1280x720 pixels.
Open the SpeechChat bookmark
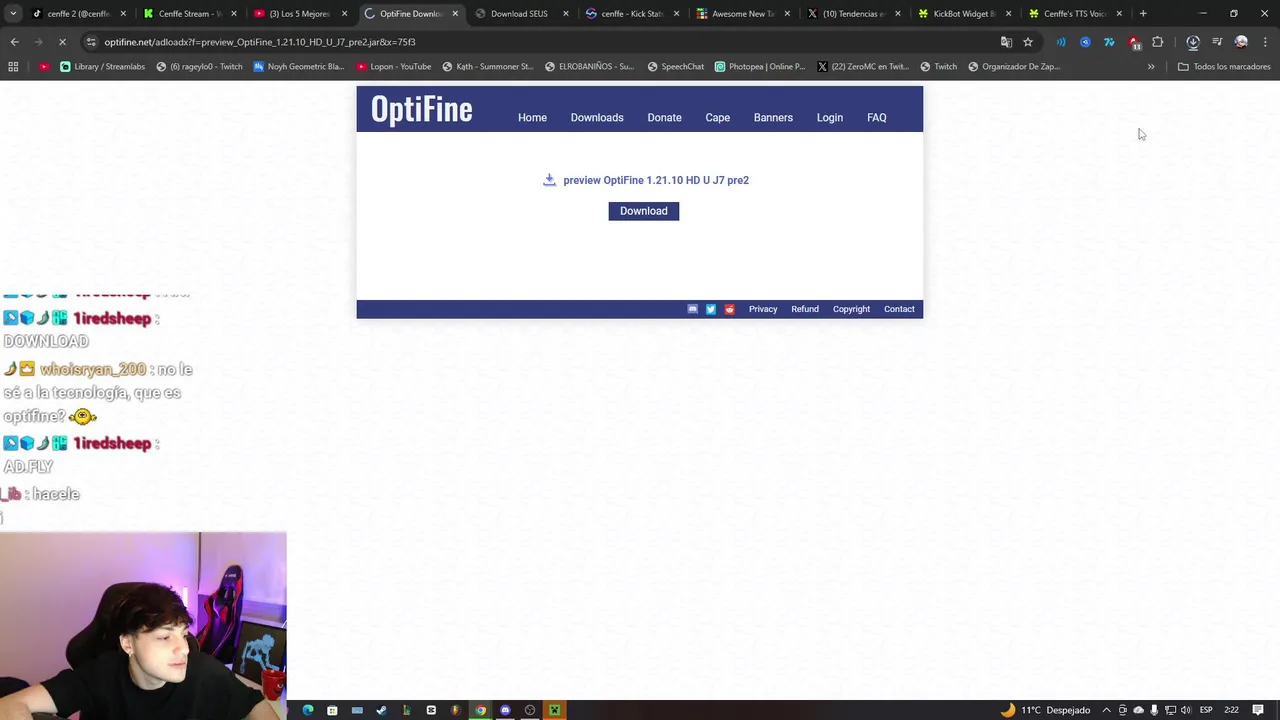(x=676, y=67)
